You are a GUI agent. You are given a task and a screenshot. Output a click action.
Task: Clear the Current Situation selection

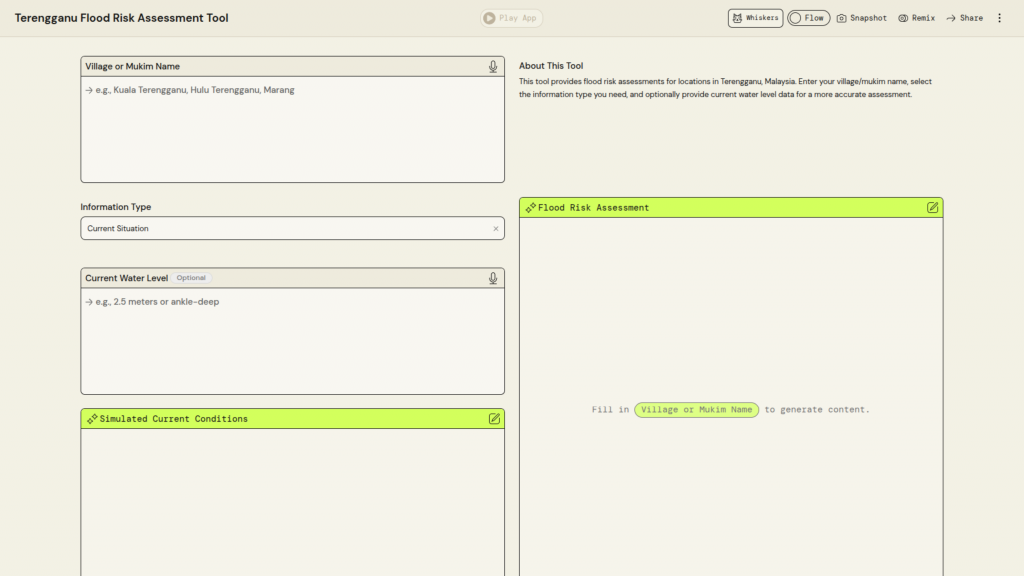pos(495,229)
